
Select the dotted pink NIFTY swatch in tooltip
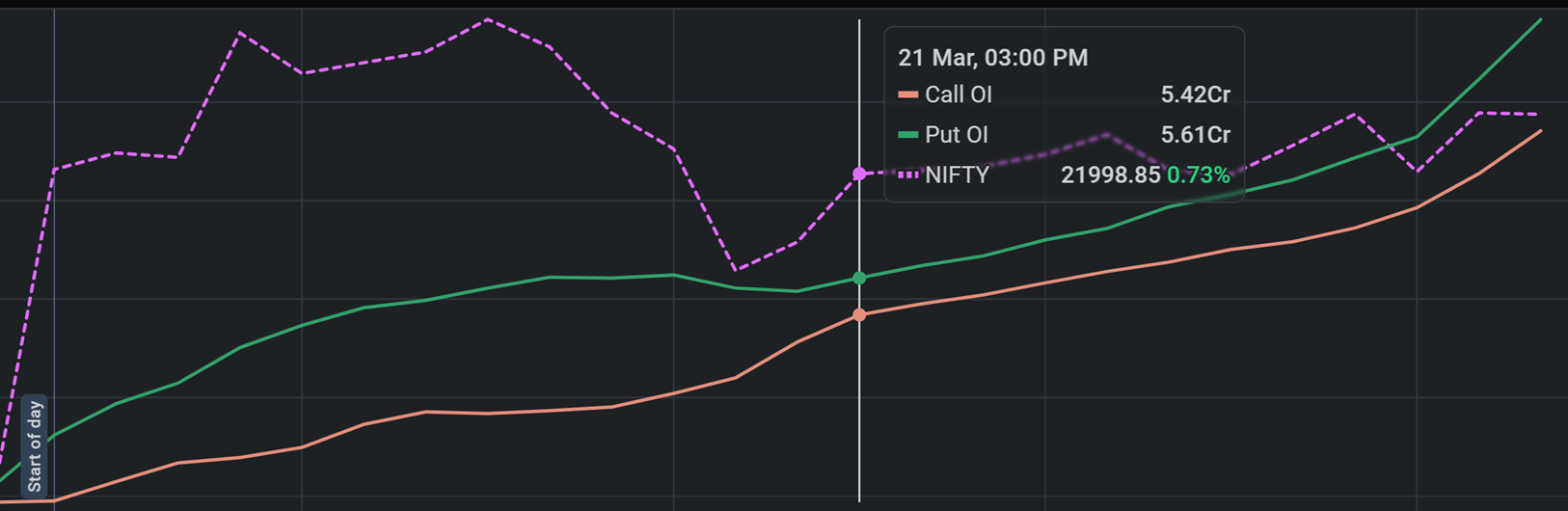pyautogui.click(x=907, y=175)
